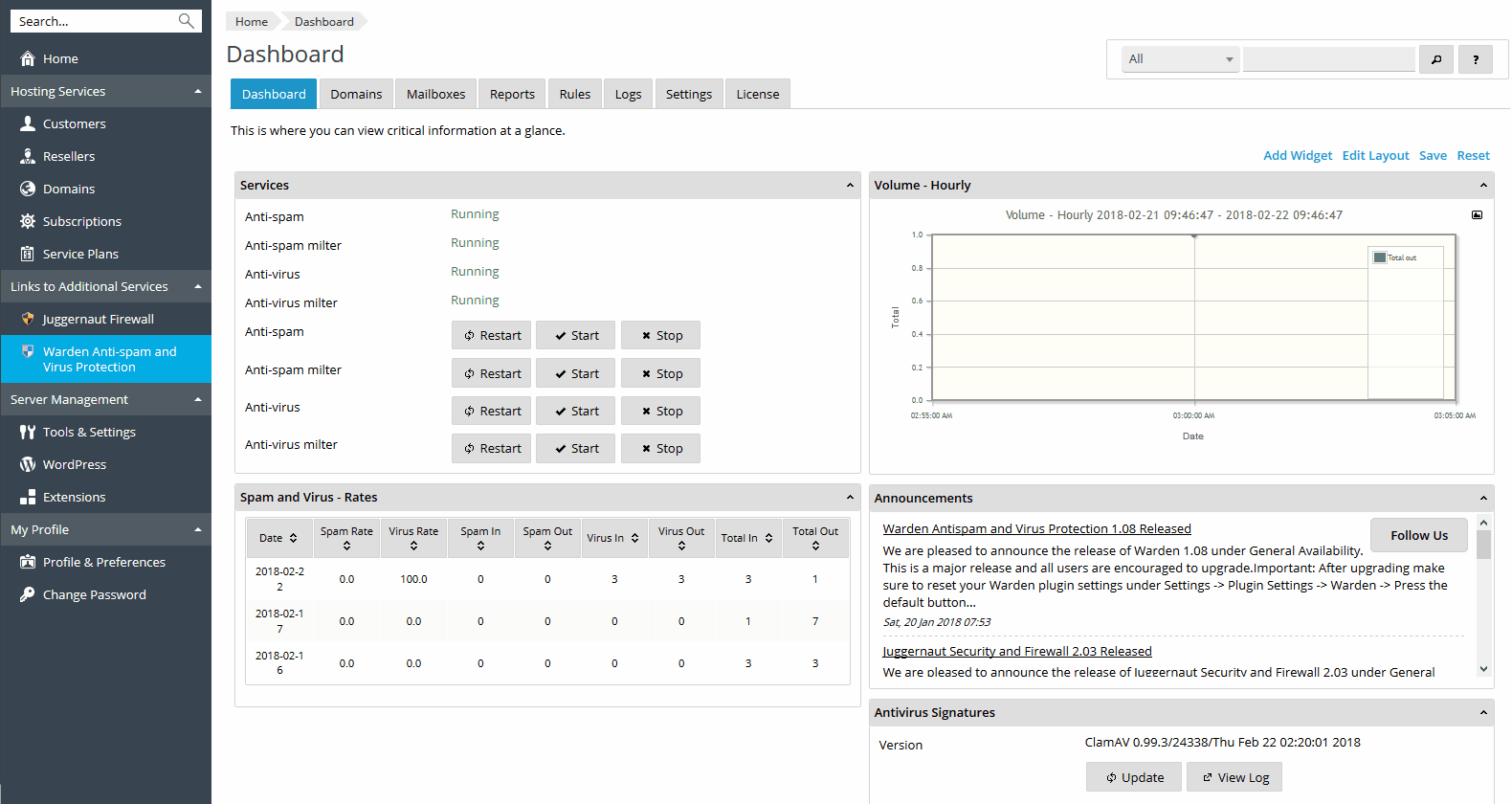Open Profile & Preferences icon

[28, 562]
